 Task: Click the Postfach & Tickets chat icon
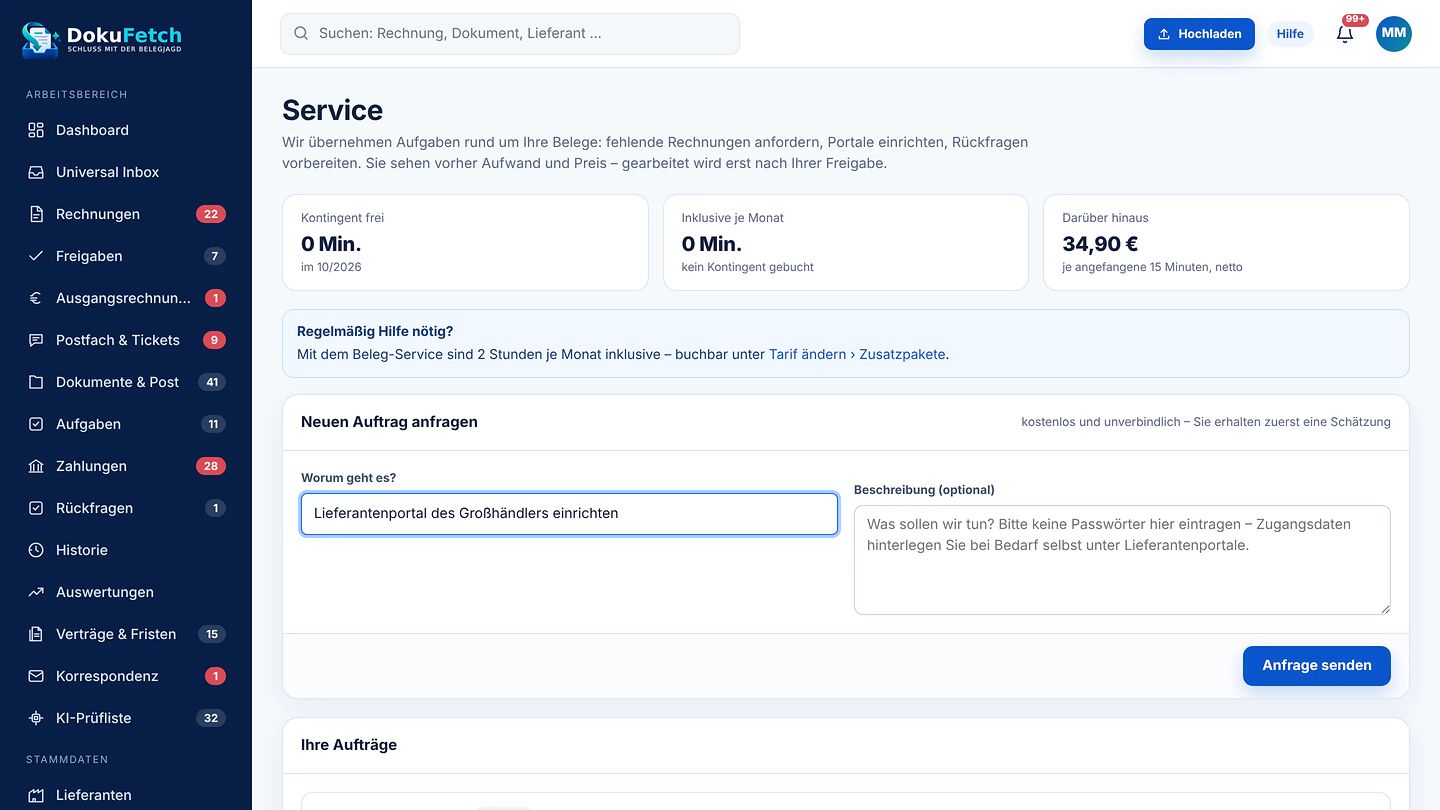(x=36, y=340)
